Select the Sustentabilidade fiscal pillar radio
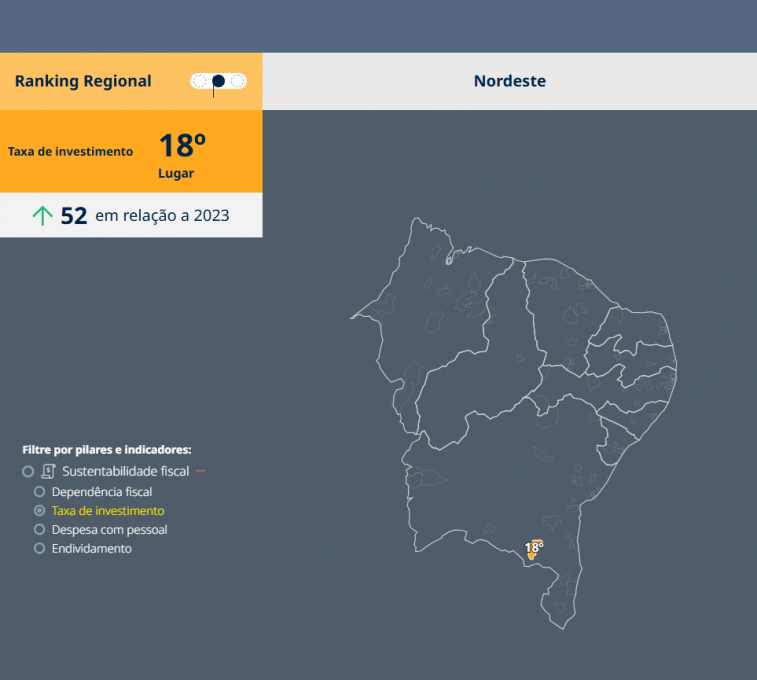Screen dimensions: 757x680 click(x=28, y=471)
